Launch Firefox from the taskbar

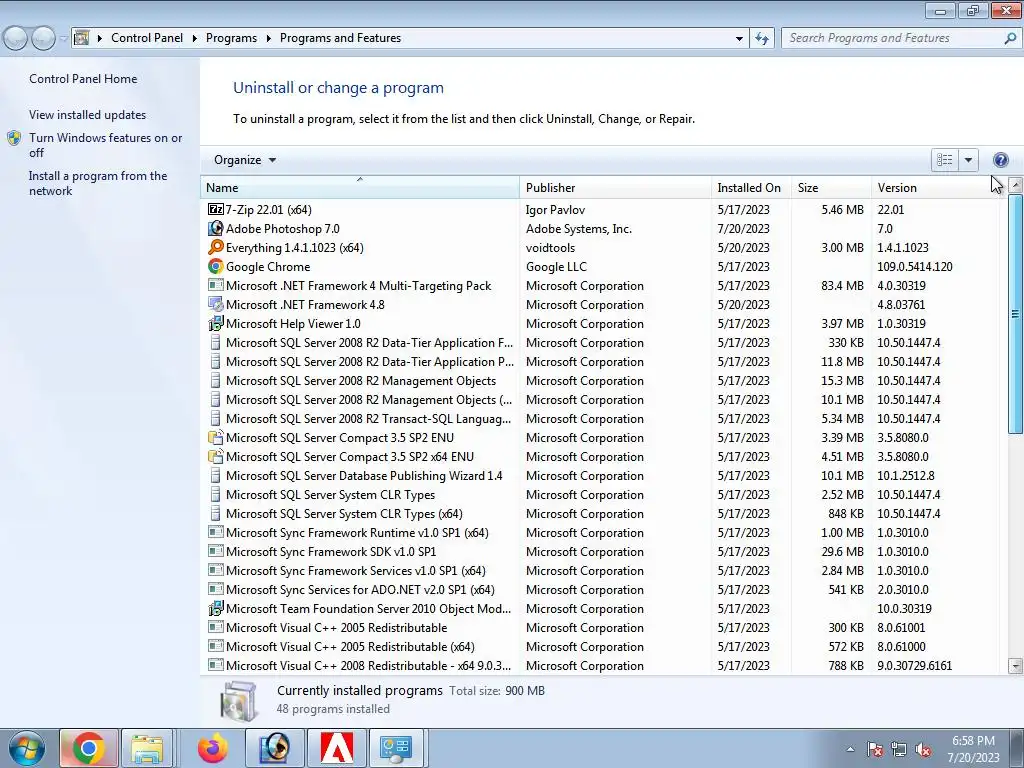tap(213, 748)
